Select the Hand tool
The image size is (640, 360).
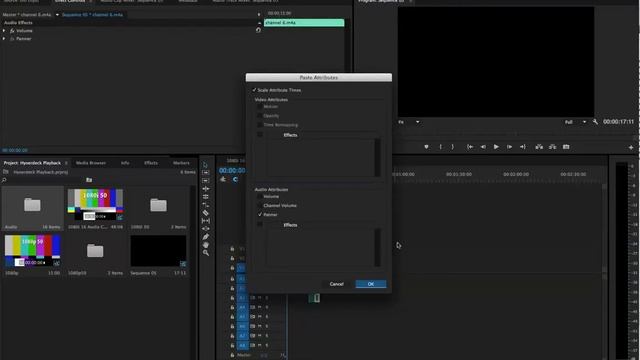[x=206, y=244]
